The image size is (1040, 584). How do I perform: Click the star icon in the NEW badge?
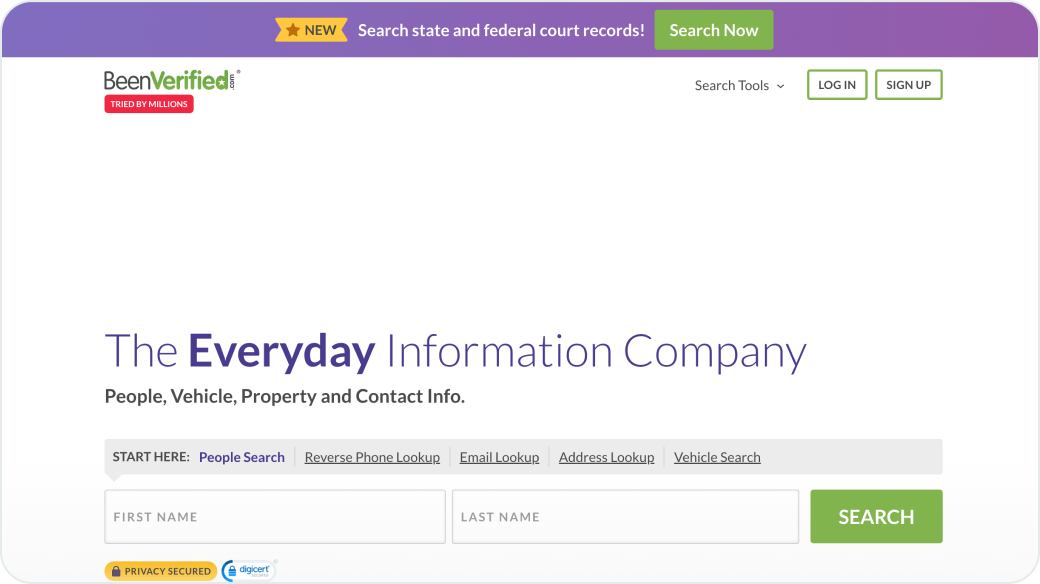[292, 29]
